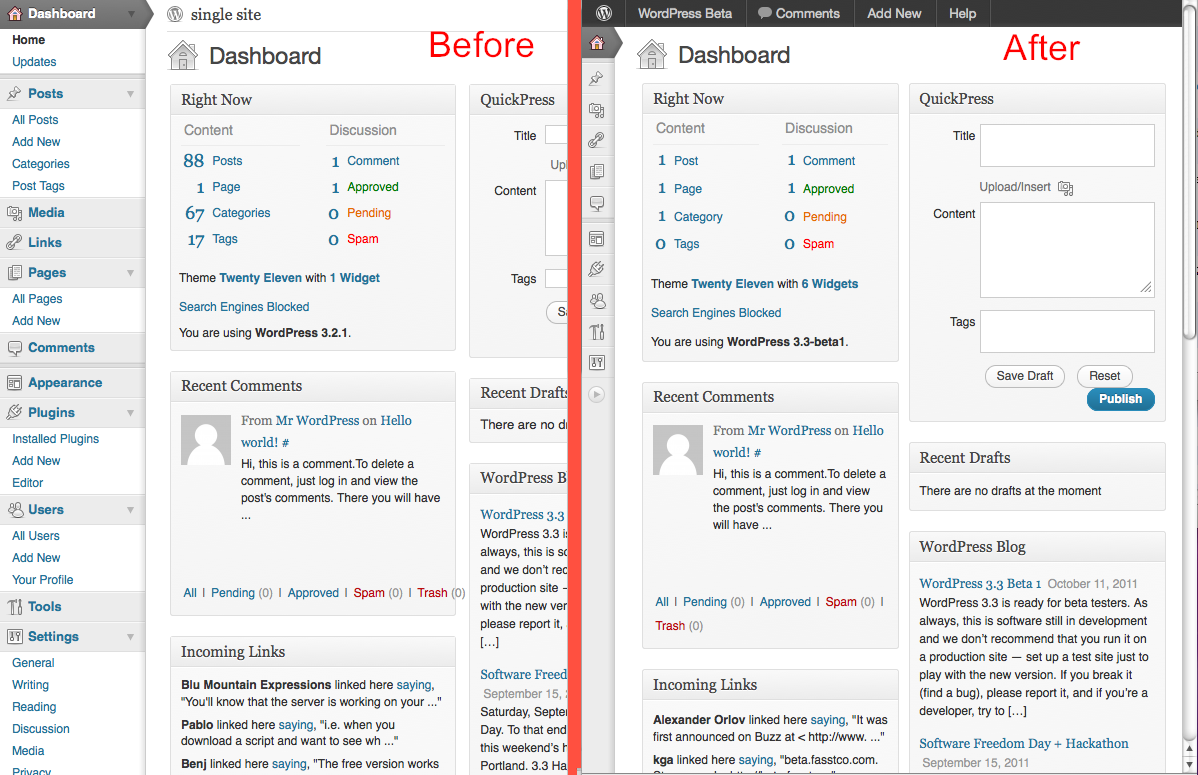1198x775 pixels.
Task: Collapse the Settings submenu arrow in Before sidebar
Action: (131, 637)
